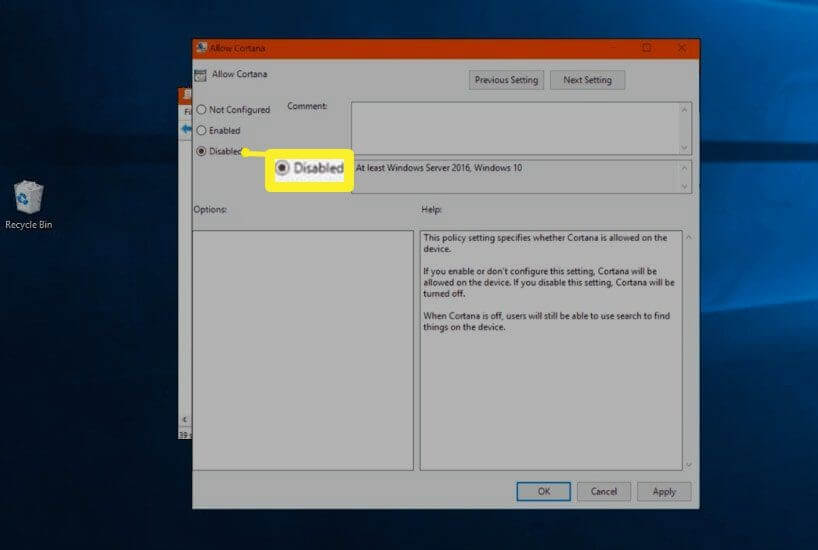Click the Help pane up scroll arrow
818x550 pixels.
tap(689, 237)
